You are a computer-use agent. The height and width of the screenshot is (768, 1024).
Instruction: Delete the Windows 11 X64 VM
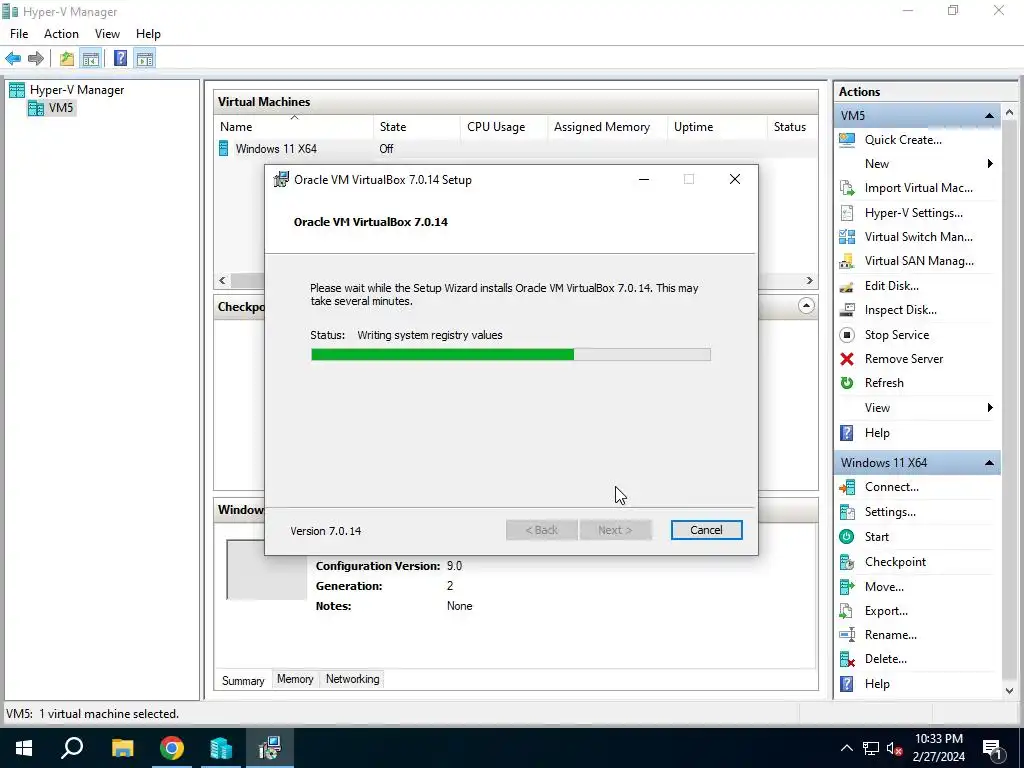click(886, 660)
